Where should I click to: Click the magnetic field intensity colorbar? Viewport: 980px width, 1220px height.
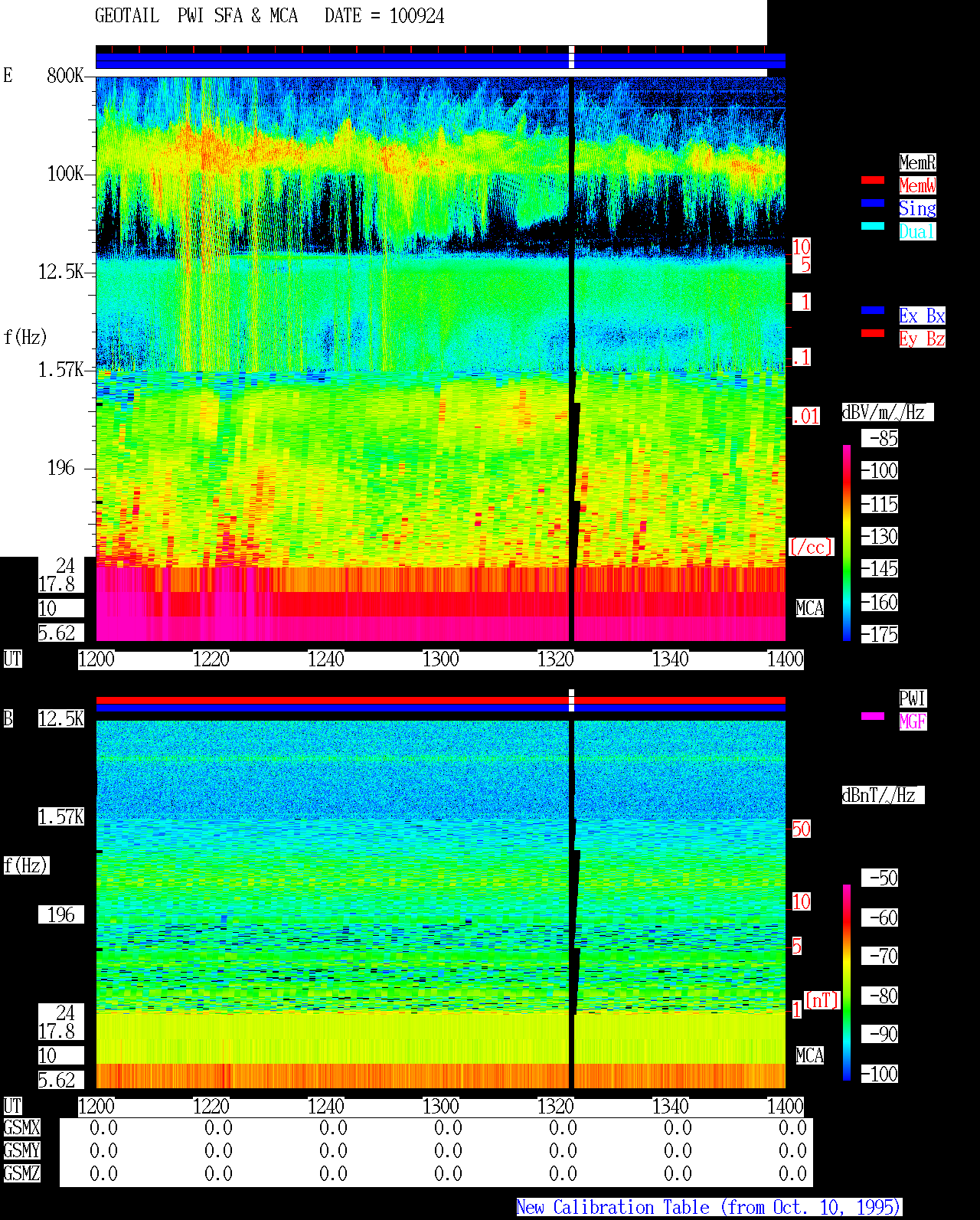pos(847,983)
